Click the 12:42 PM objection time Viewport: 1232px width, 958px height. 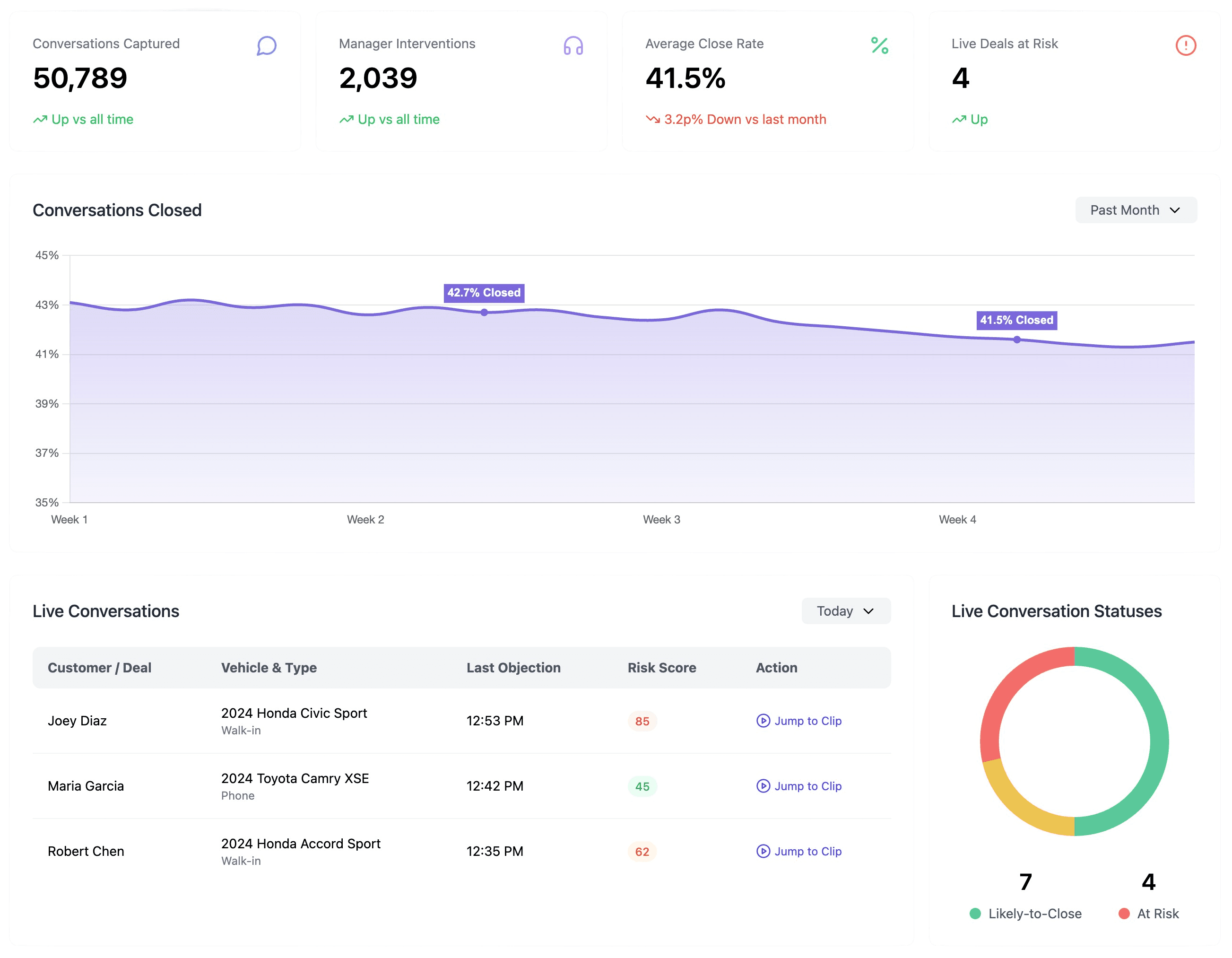click(495, 786)
